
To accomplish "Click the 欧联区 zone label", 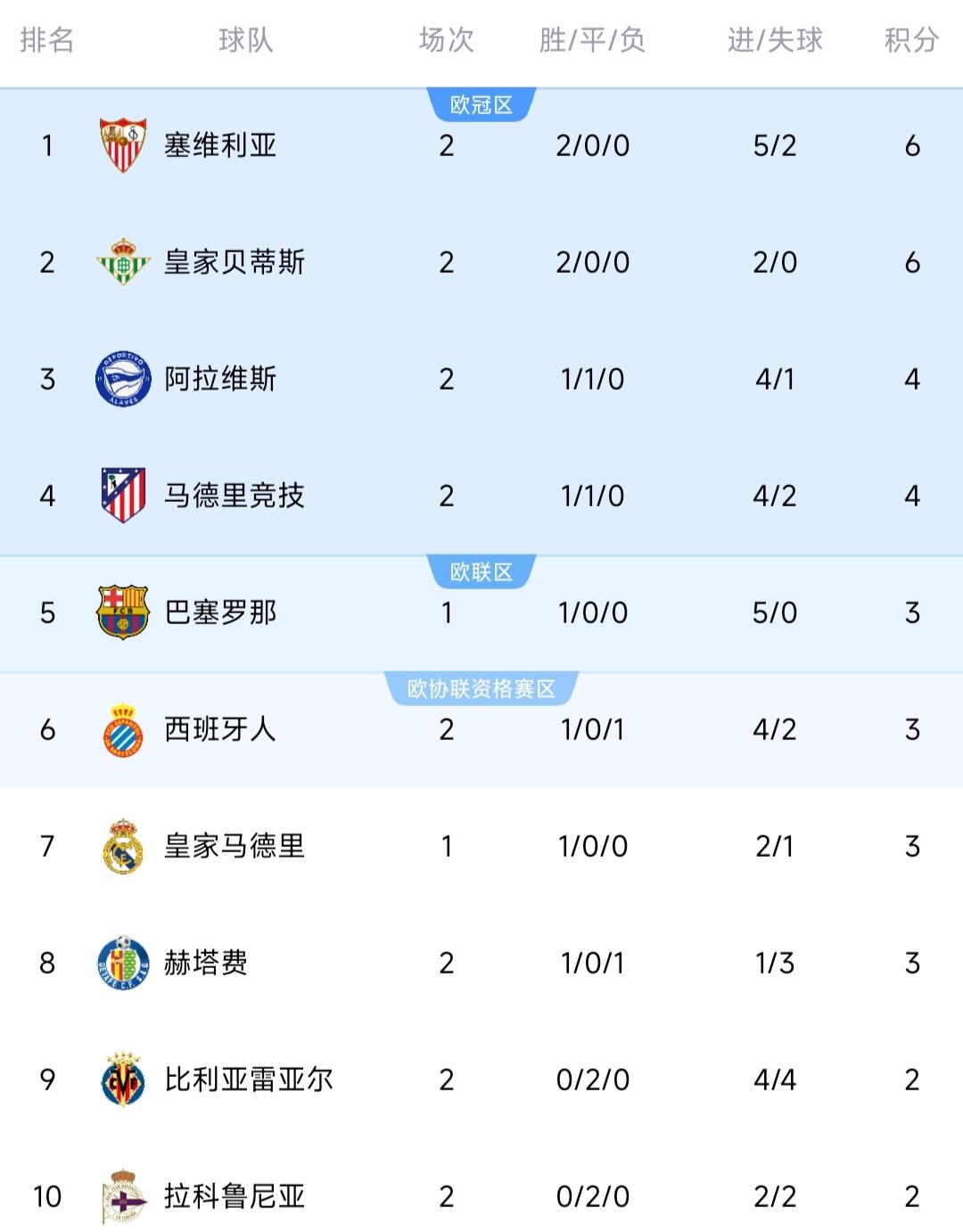I will tap(481, 572).
